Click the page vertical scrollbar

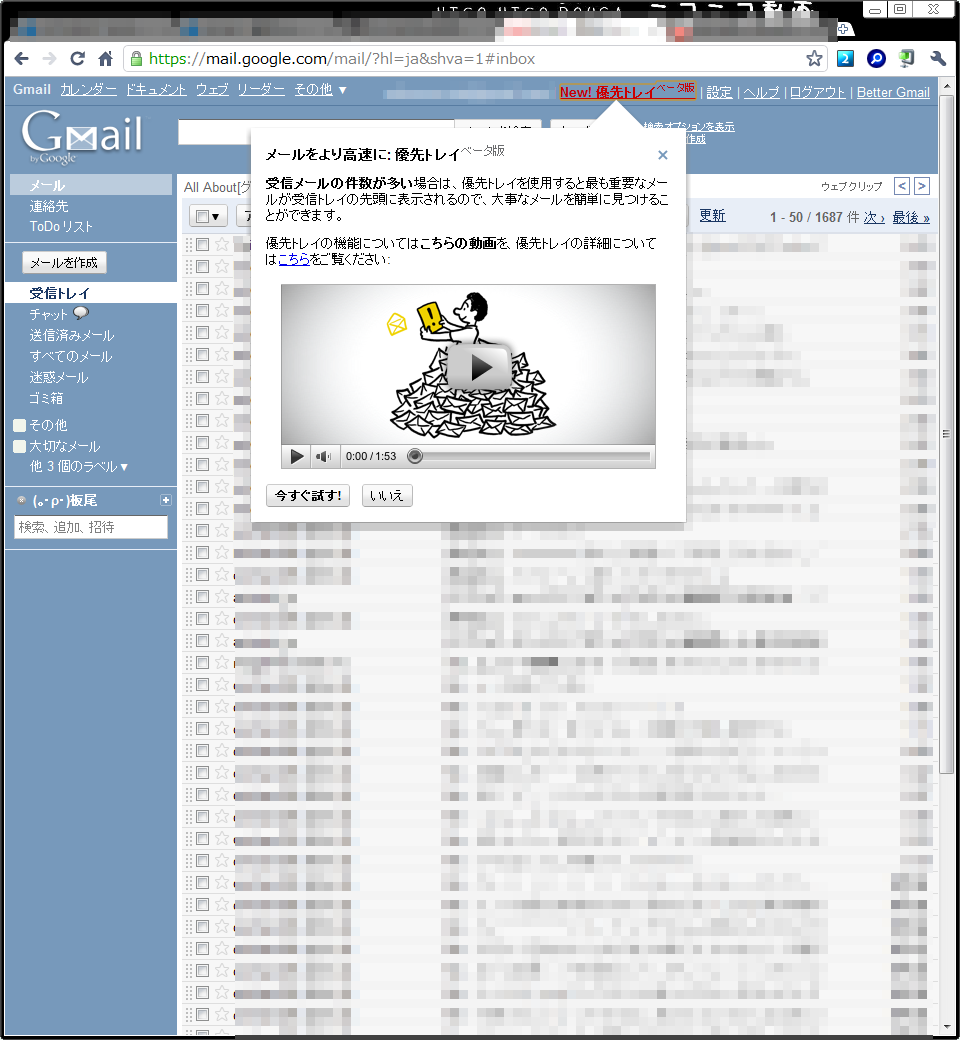click(947, 432)
